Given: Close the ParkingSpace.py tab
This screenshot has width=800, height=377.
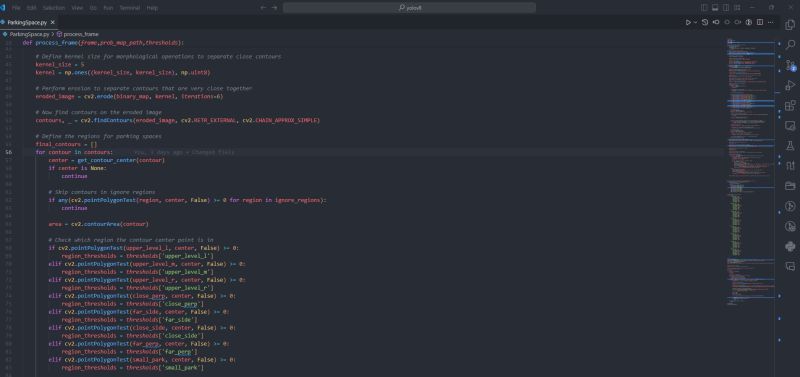Looking at the screenshot, I should (53, 22).
